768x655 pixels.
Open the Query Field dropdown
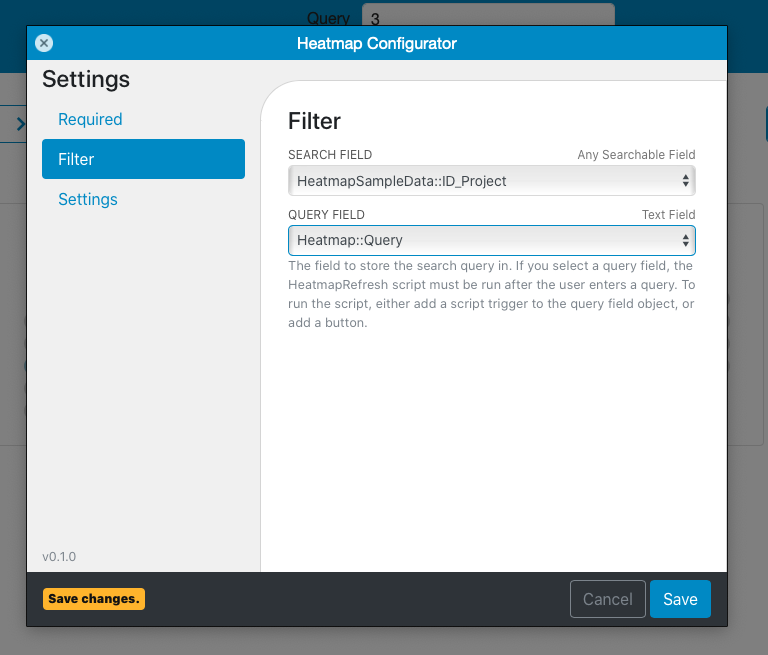click(x=492, y=241)
